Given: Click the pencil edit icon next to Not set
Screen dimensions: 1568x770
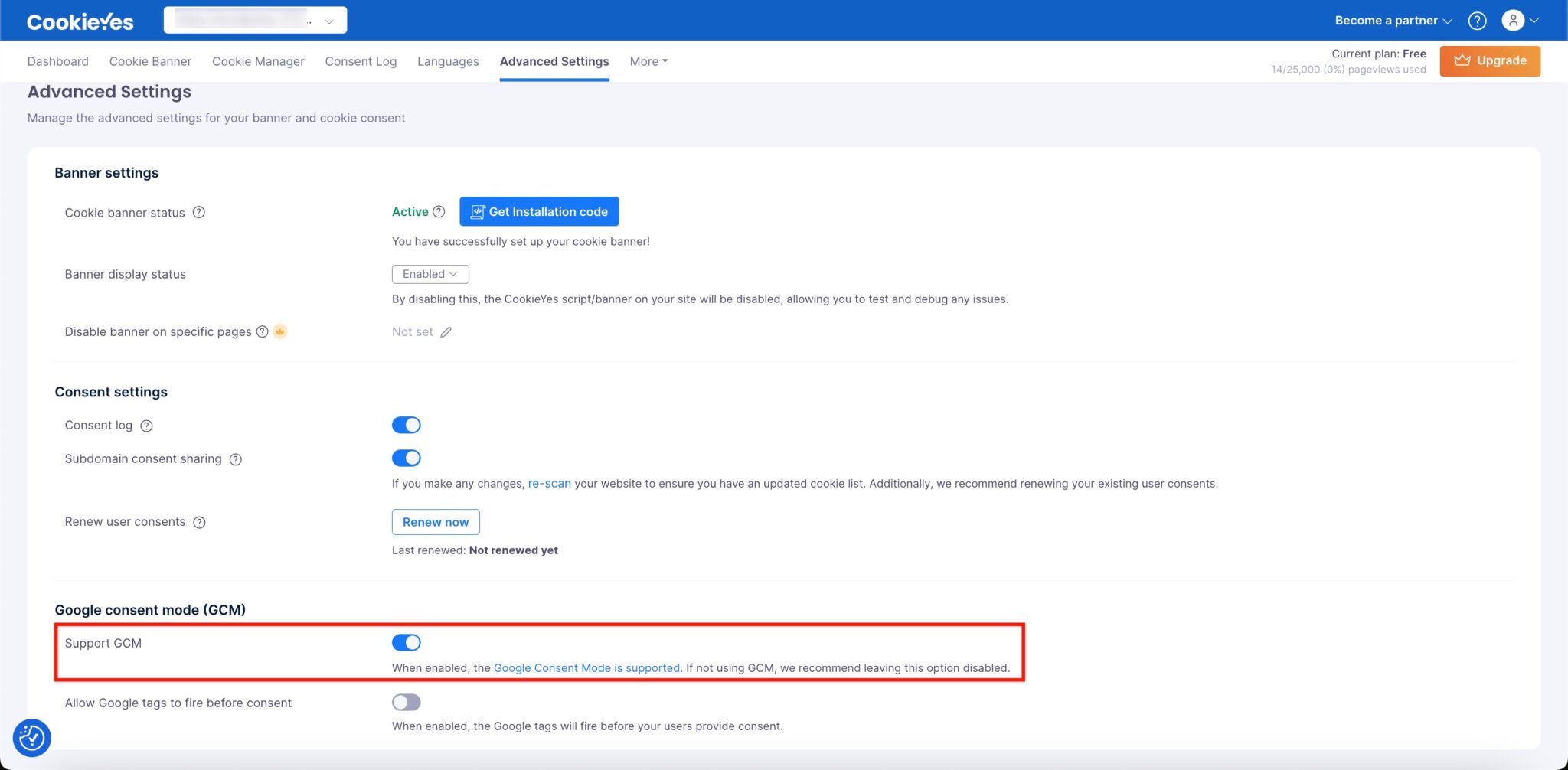Looking at the screenshot, I should tap(446, 331).
